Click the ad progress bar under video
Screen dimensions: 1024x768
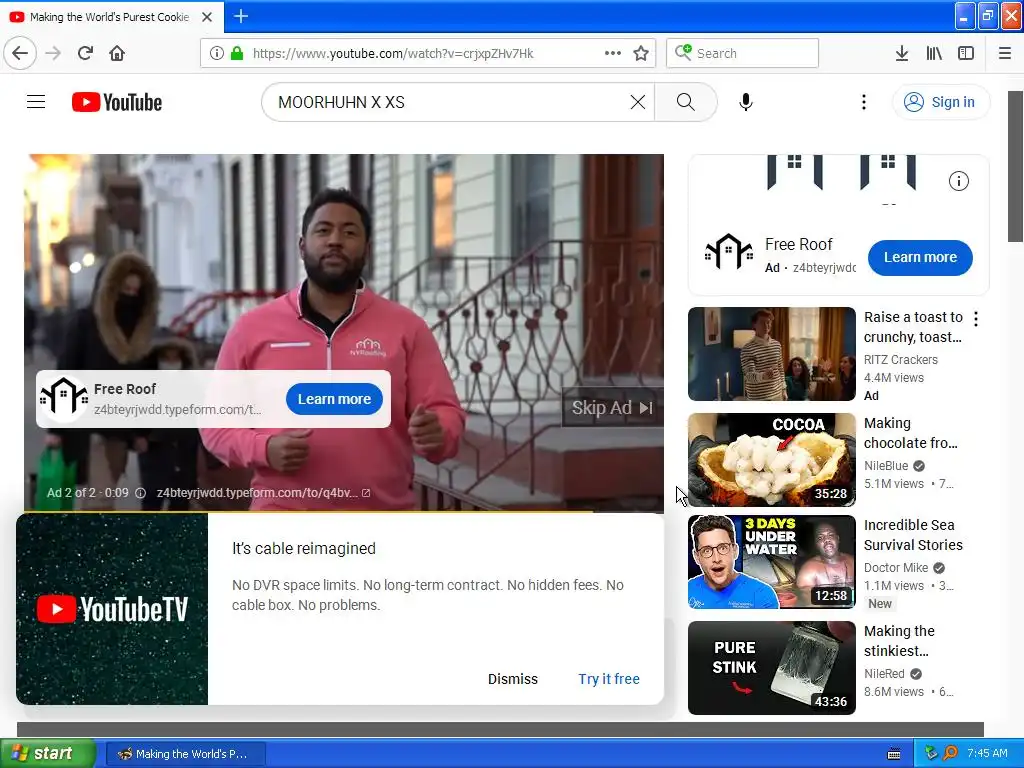pyautogui.click(x=344, y=511)
